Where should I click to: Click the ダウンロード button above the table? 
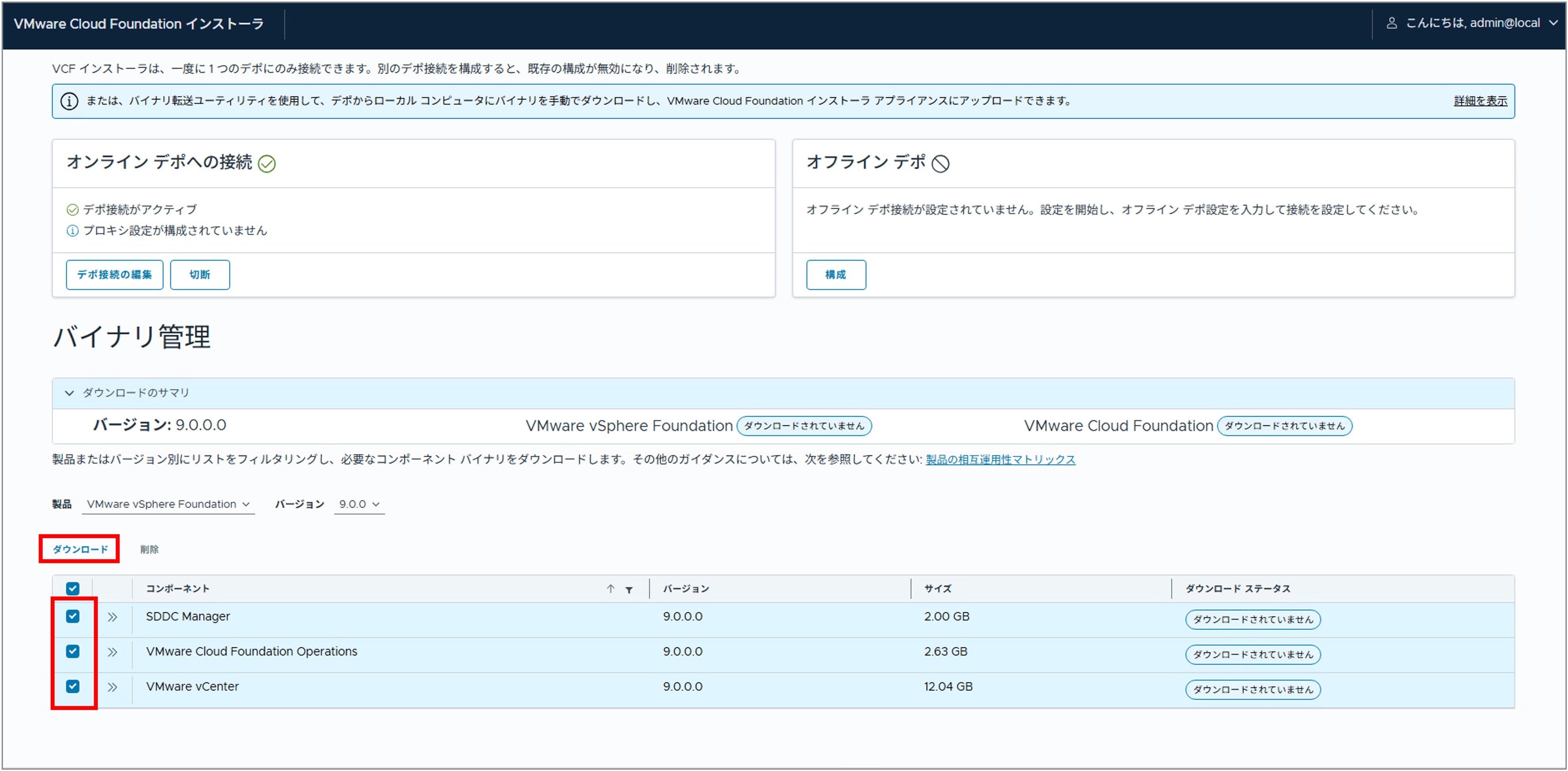pos(80,550)
